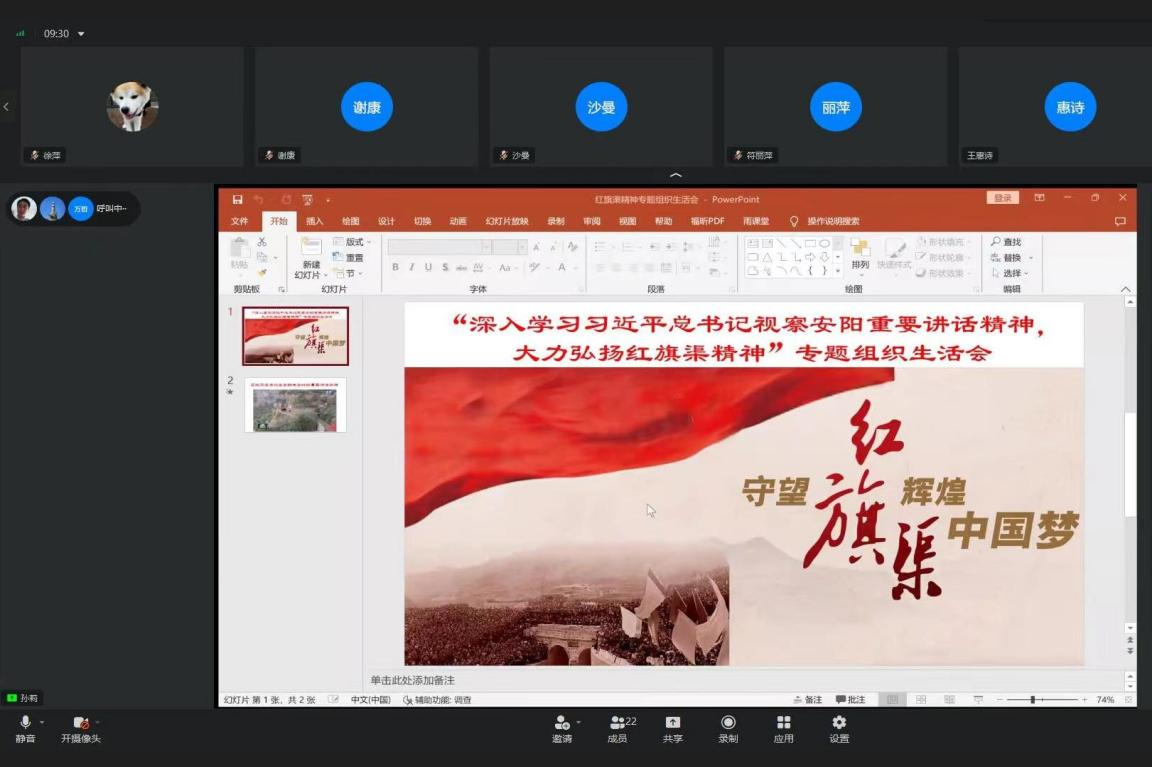Screen dimensions: 1152x767
Task: Start recording with the 录制 icon
Action: (728, 723)
